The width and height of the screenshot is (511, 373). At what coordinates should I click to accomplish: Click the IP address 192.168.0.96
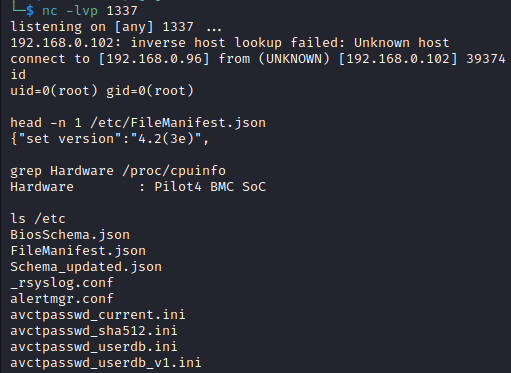tap(154, 59)
